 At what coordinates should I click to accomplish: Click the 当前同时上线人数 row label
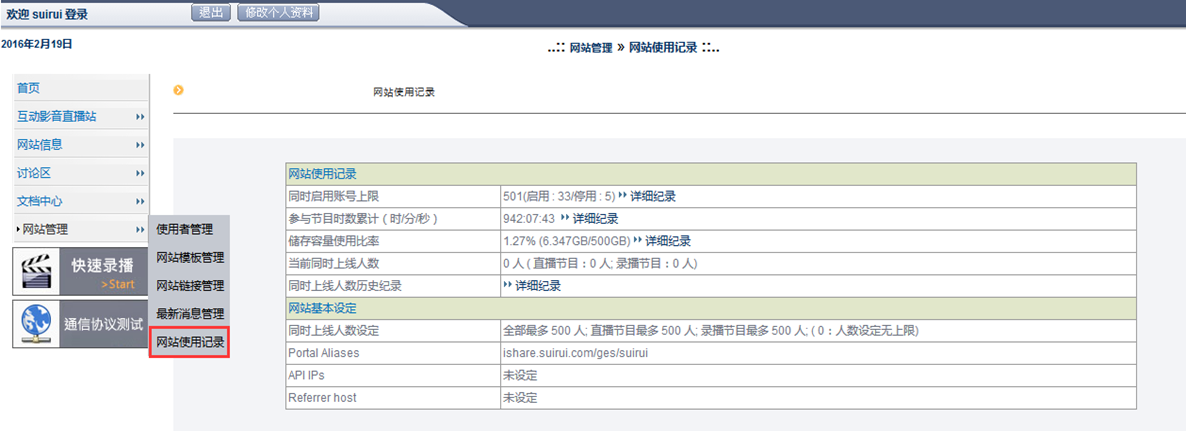(x=334, y=264)
